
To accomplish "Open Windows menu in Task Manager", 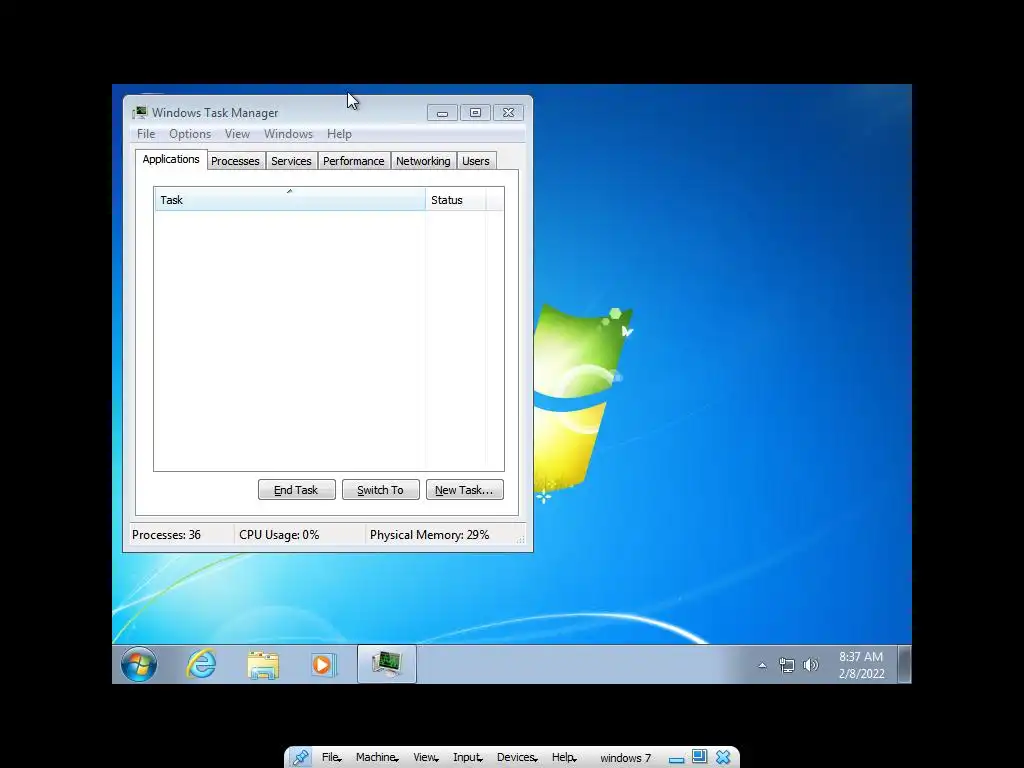I will (x=288, y=134).
